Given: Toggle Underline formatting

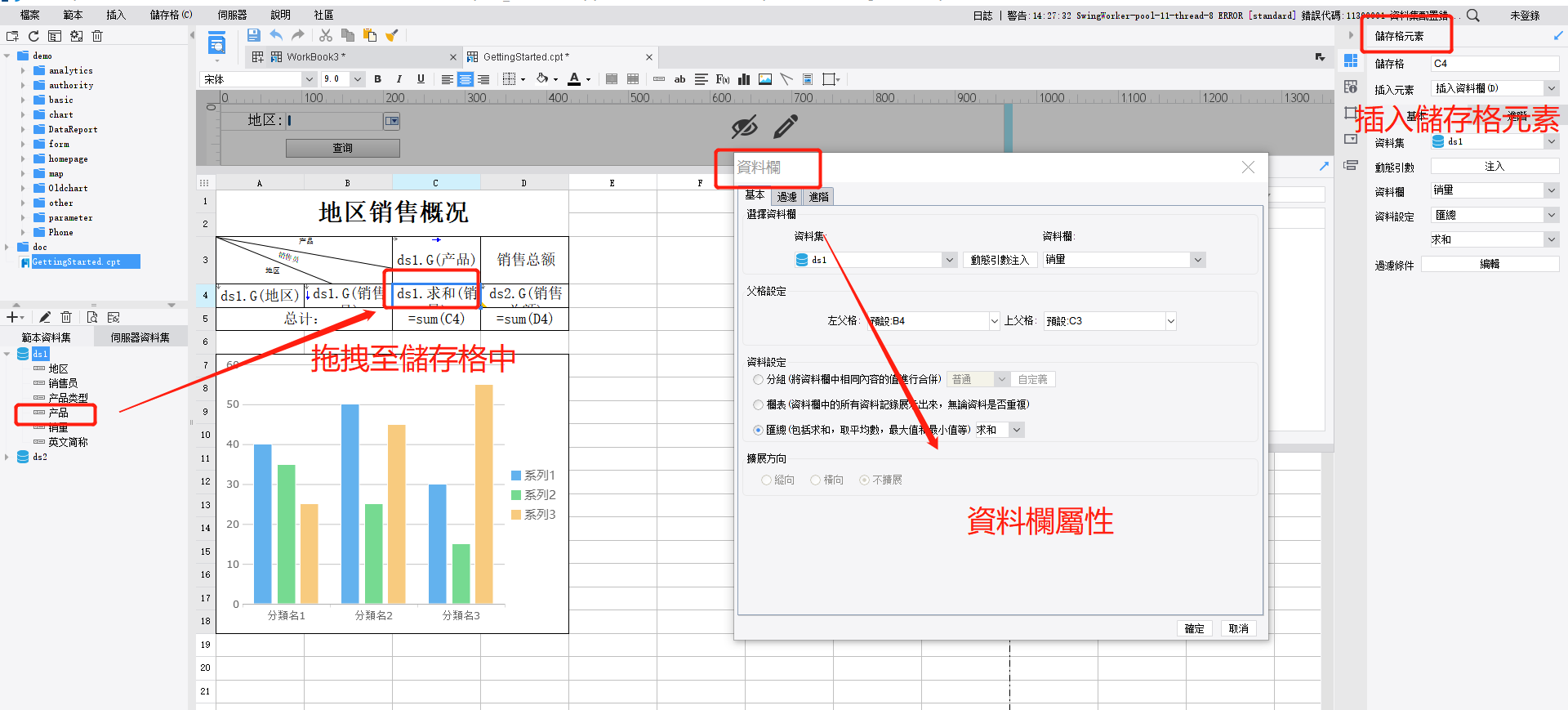Looking at the screenshot, I should pyautogui.click(x=421, y=79).
